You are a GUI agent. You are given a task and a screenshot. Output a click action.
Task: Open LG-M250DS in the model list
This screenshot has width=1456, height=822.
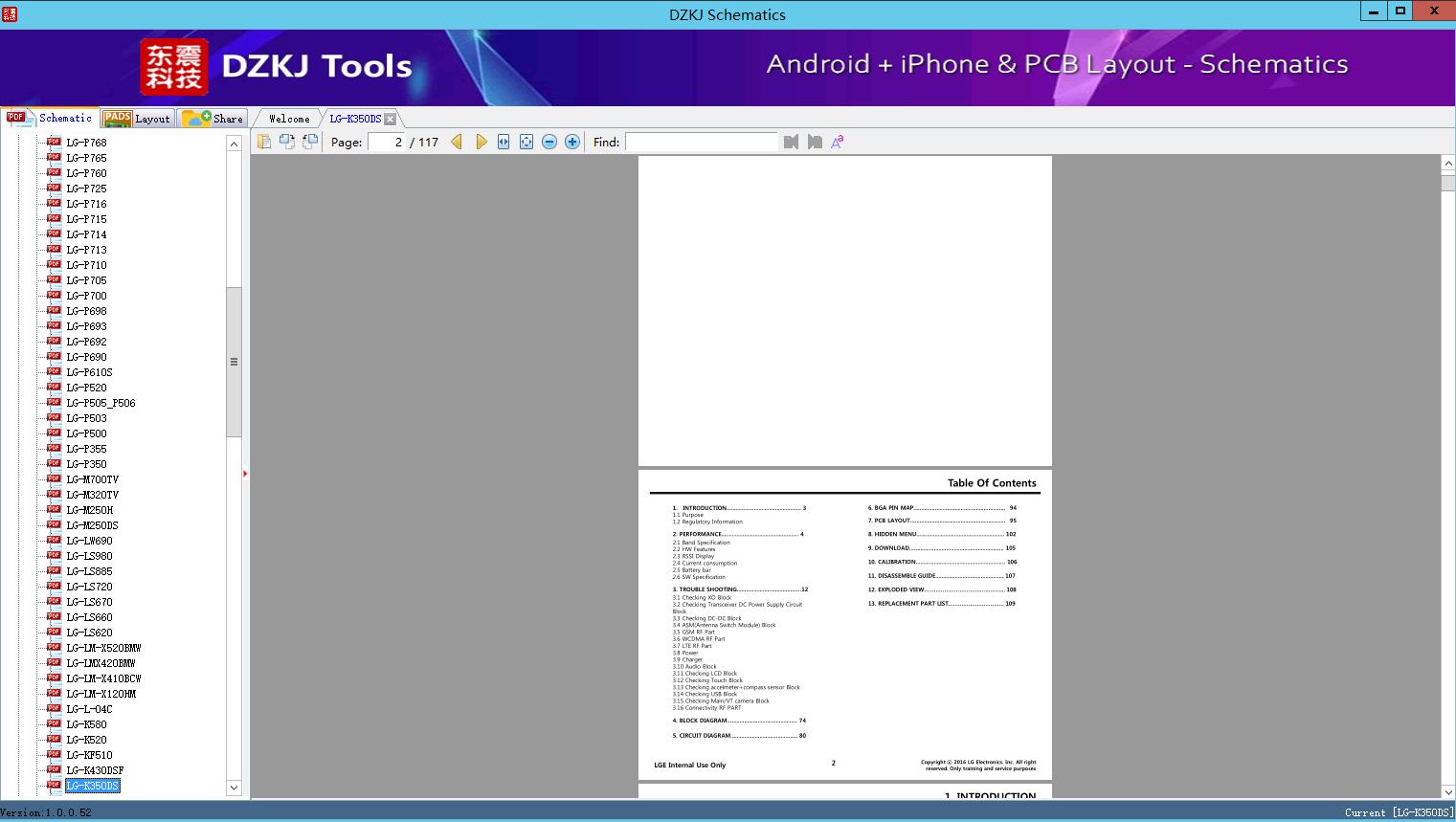pos(93,525)
